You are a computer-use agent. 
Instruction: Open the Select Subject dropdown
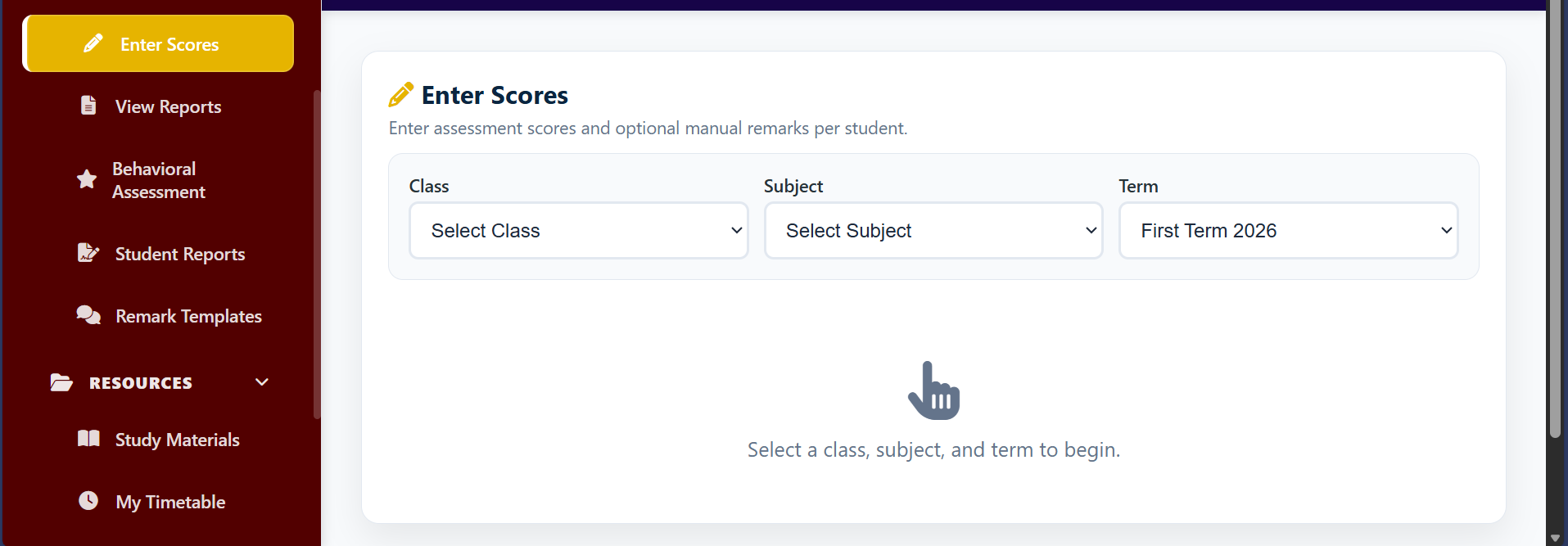(933, 231)
